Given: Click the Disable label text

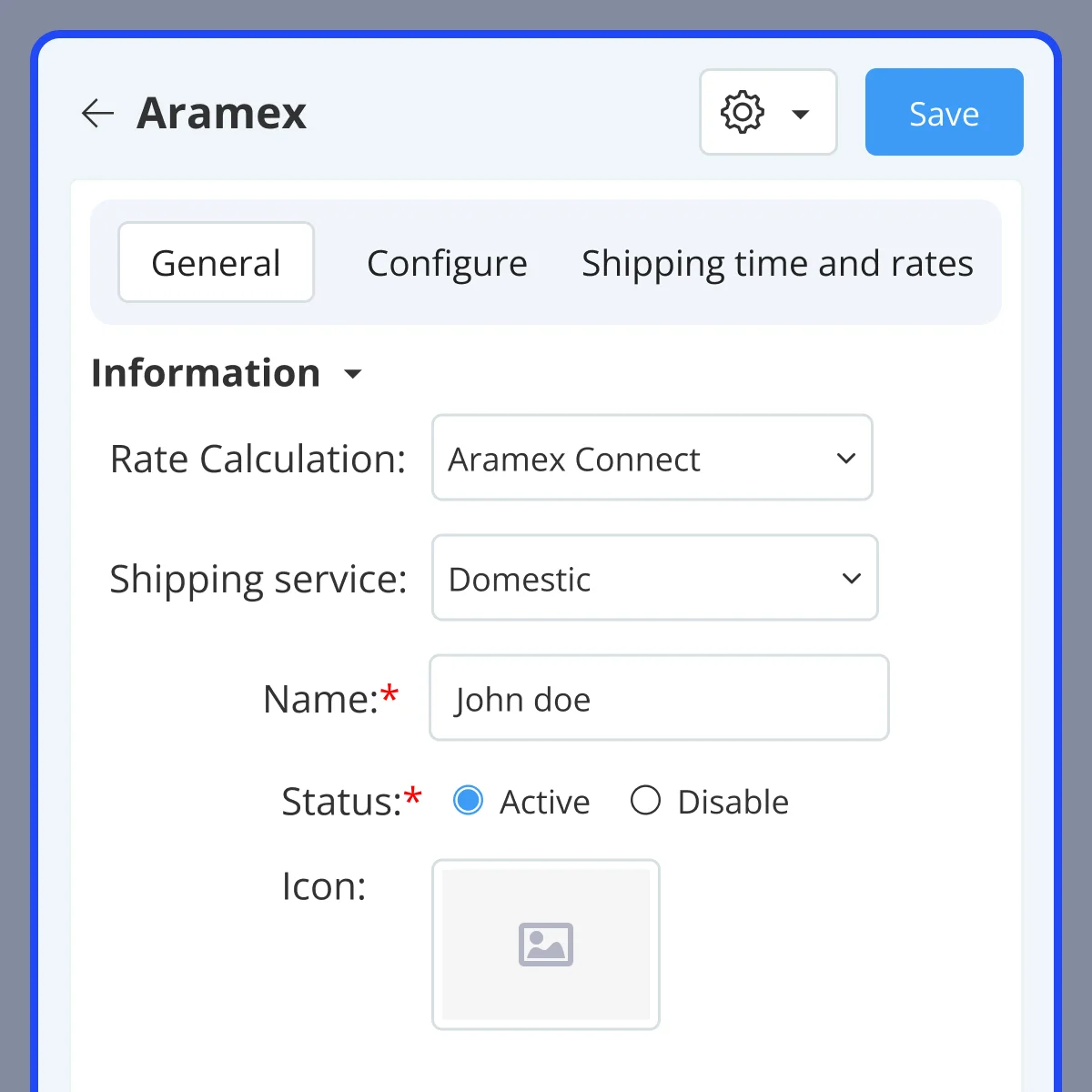Looking at the screenshot, I should coord(733,802).
